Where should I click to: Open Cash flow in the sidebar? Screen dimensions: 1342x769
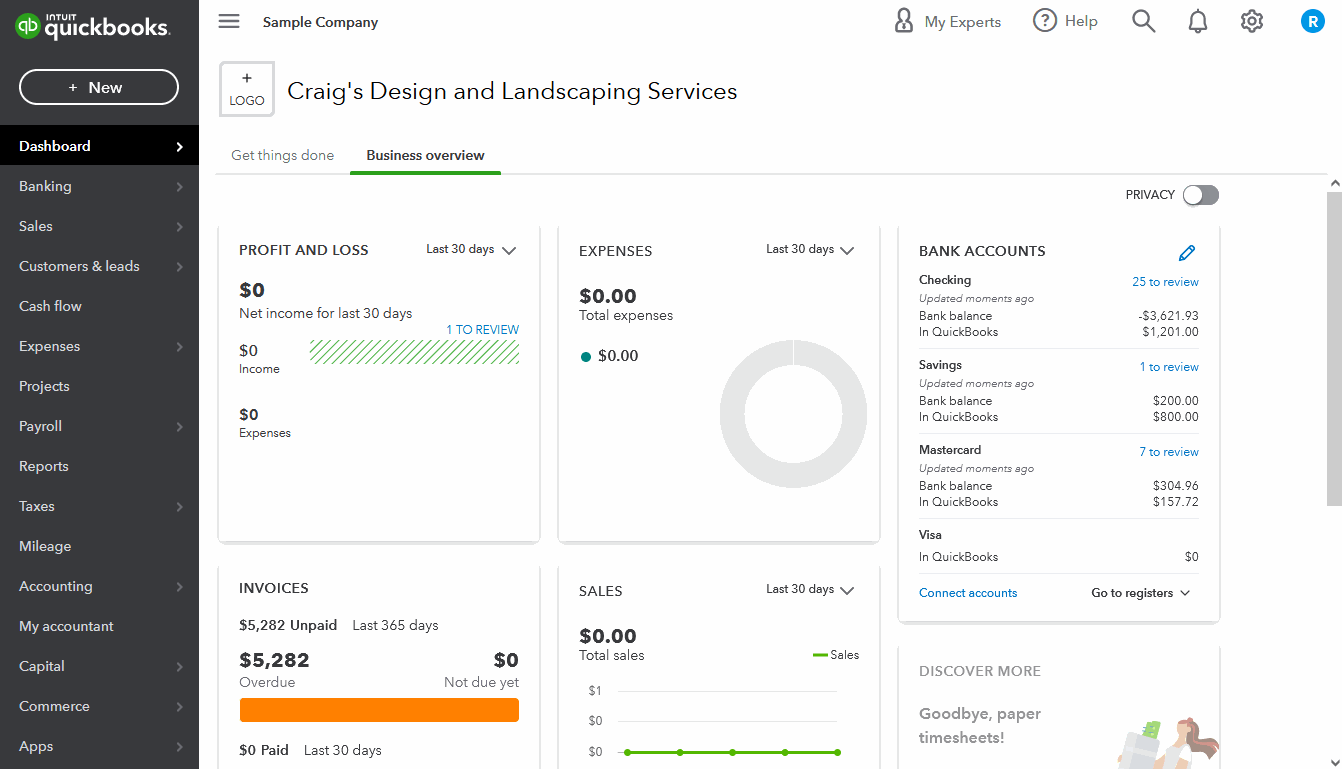coord(99,306)
